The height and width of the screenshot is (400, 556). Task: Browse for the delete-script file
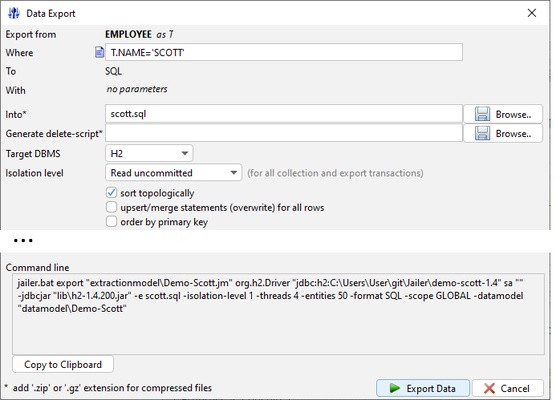click(x=503, y=133)
